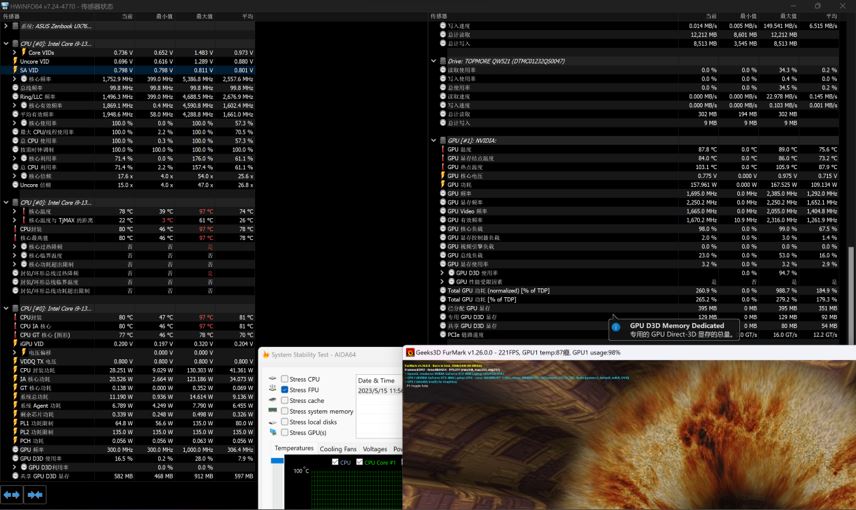Click the chip icon beside GPU [#1]: NVIDIA
Screen dimensions: 856x510
(443, 140)
